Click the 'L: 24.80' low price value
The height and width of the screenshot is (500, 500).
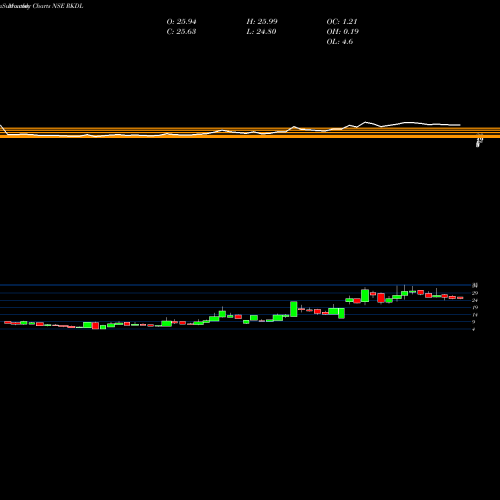click(x=261, y=32)
